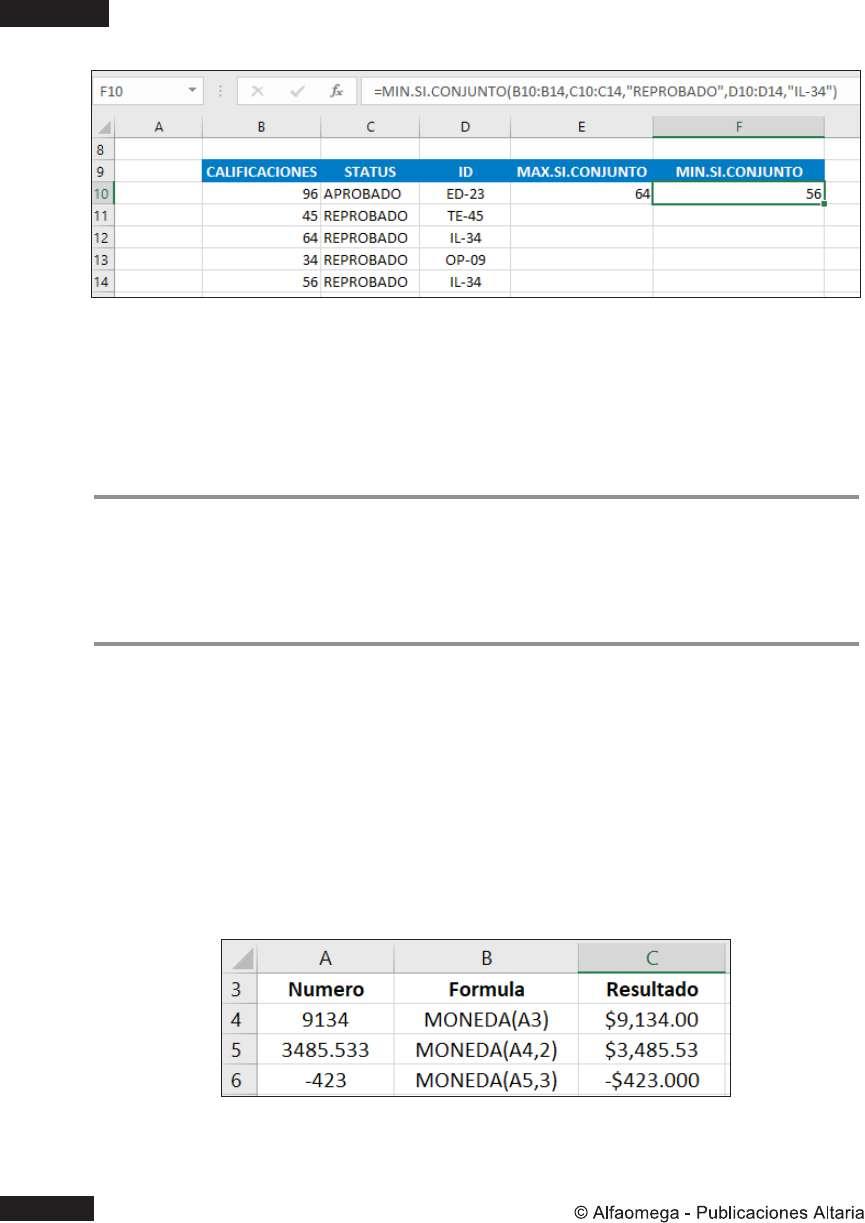The width and height of the screenshot is (865, 1223).
Task: Select row 5 header in MONEDA sheet
Action: click(239, 1050)
